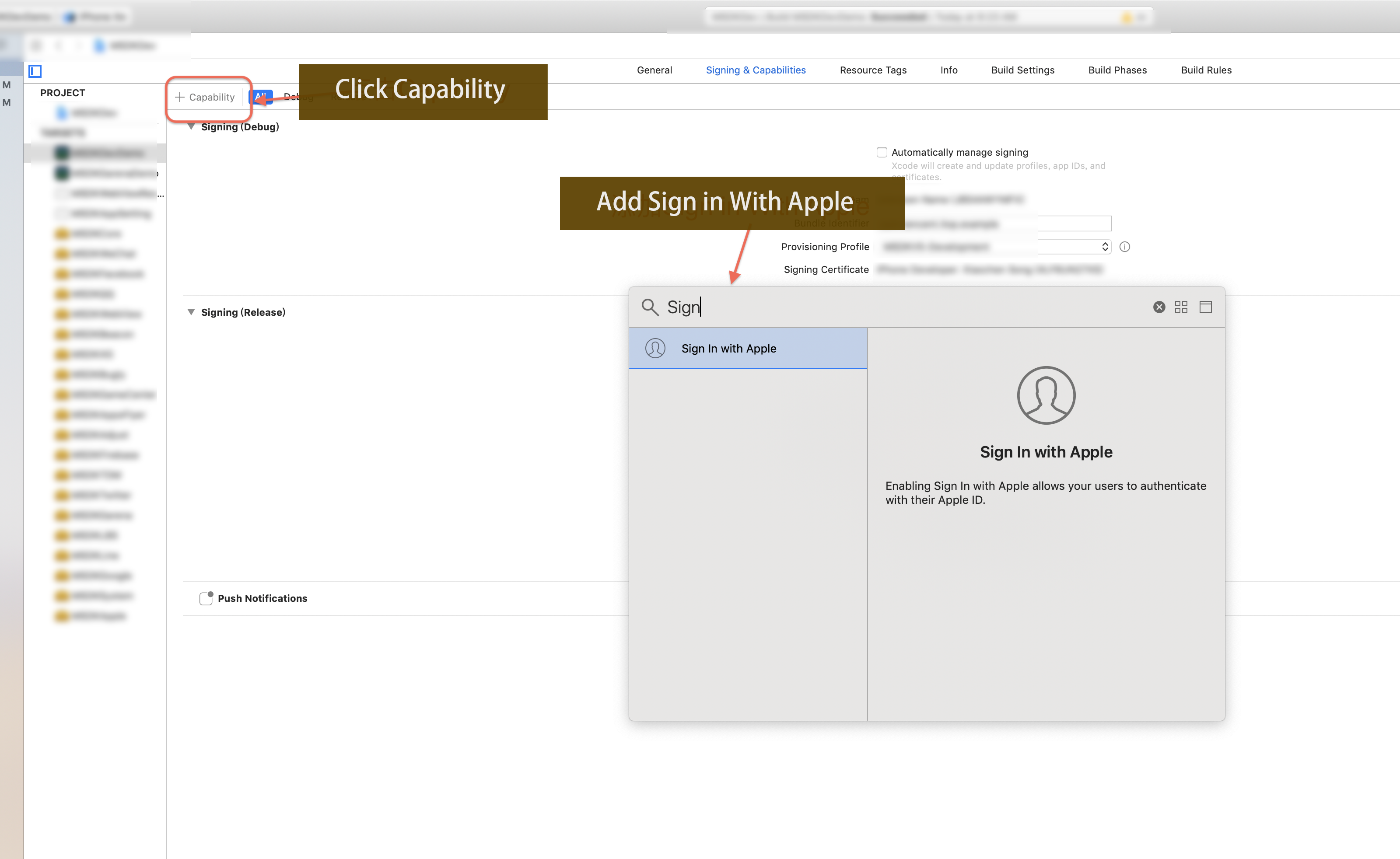Click the close button on capability picker
This screenshot has width=1400, height=859.
click(1159, 306)
